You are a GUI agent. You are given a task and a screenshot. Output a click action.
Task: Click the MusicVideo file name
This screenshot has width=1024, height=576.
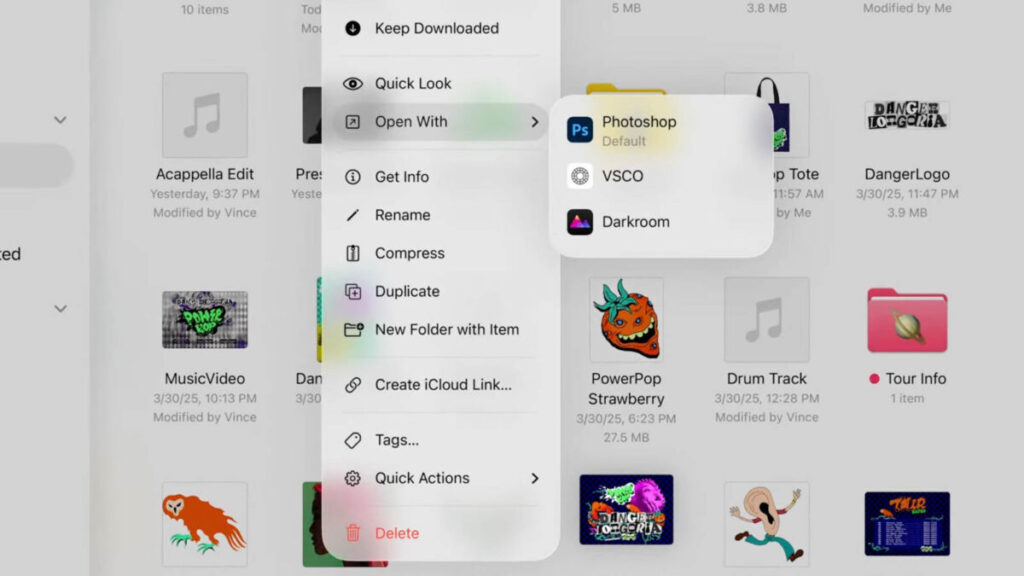click(x=205, y=379)
